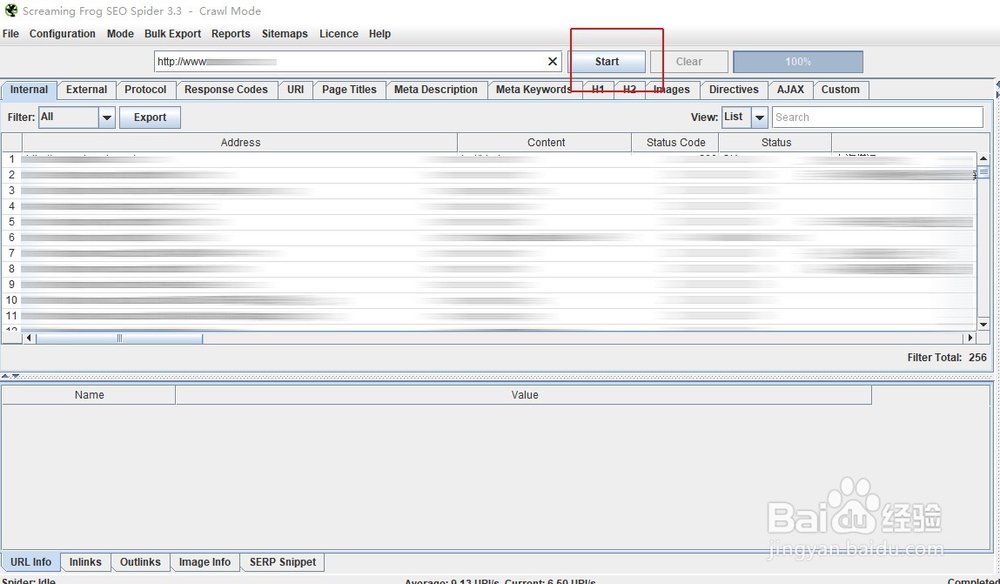Open the Bulk Export menu

[x=172, y=34]
